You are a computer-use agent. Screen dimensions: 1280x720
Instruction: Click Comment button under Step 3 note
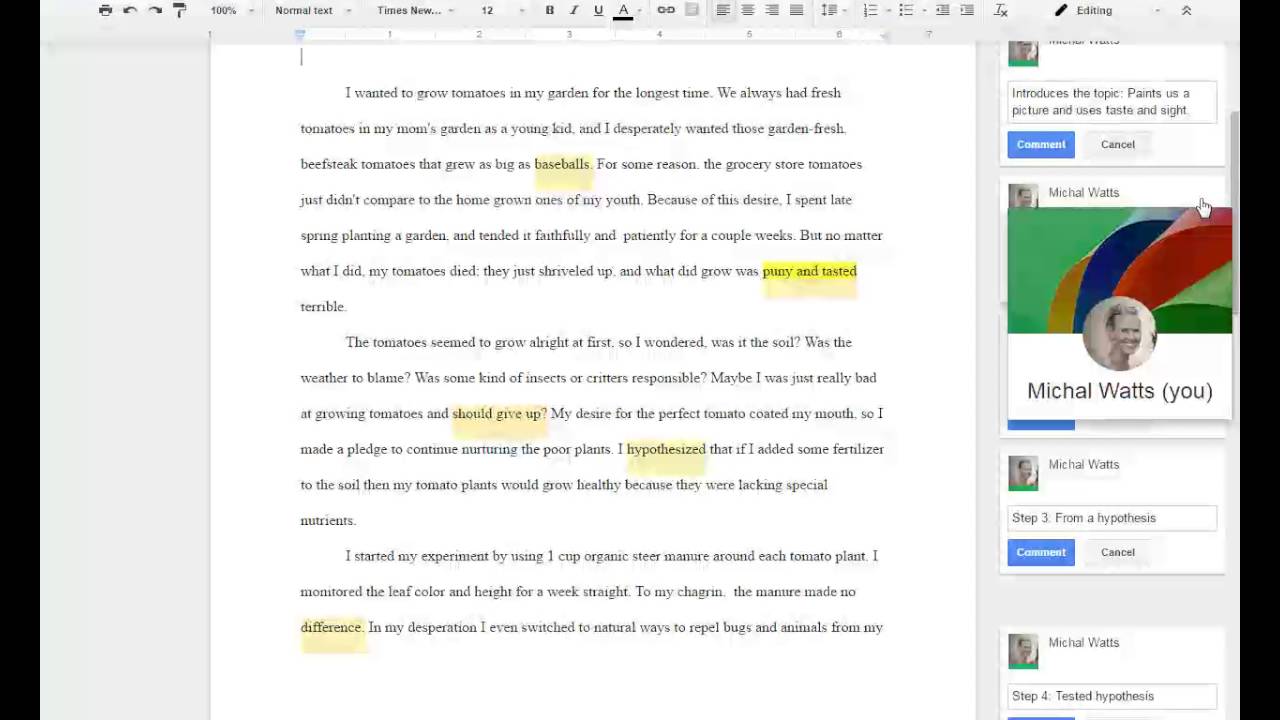1041,552
